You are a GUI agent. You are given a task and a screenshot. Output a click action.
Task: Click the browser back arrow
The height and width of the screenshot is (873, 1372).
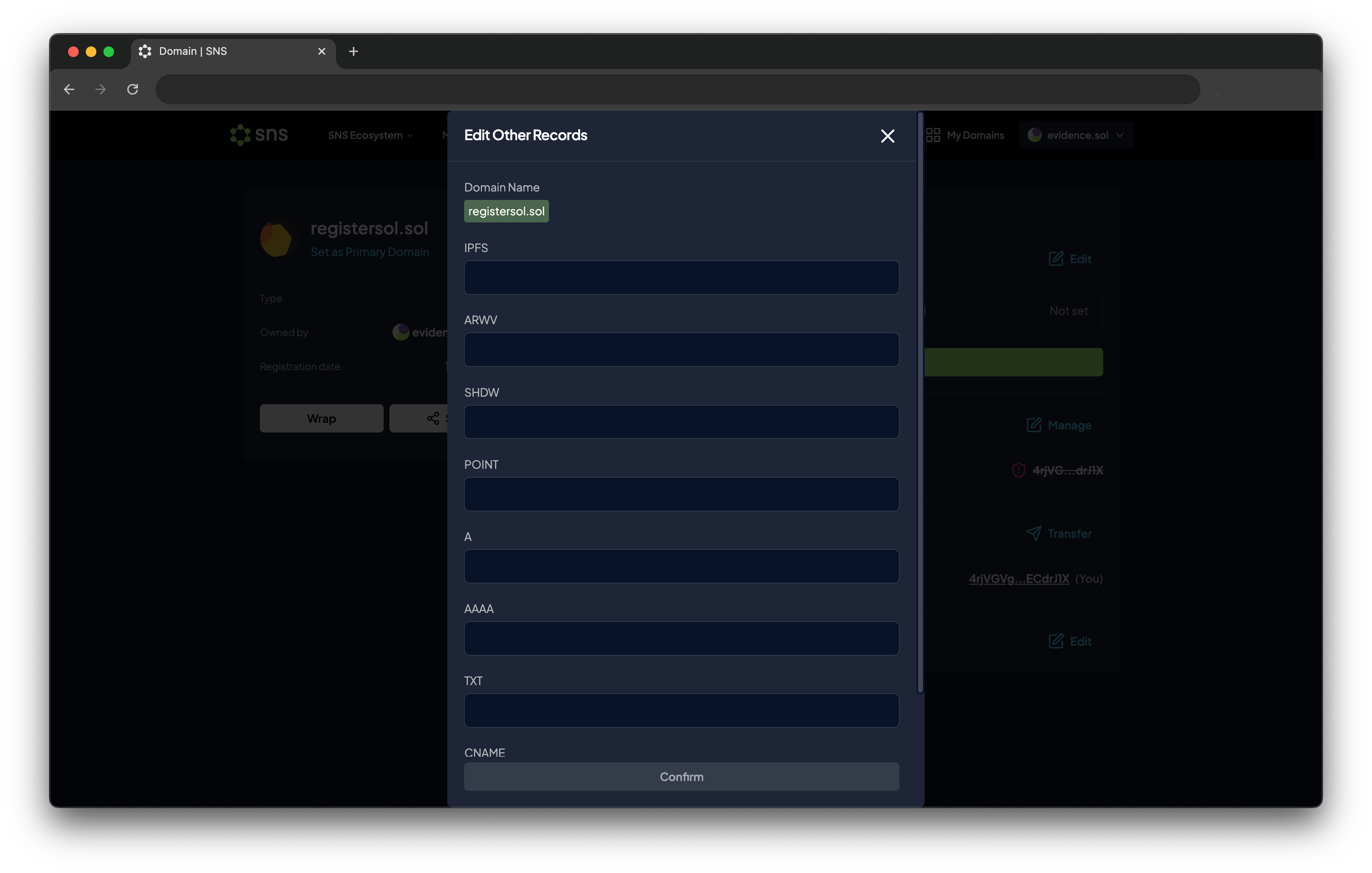click(x=69, y=89)
